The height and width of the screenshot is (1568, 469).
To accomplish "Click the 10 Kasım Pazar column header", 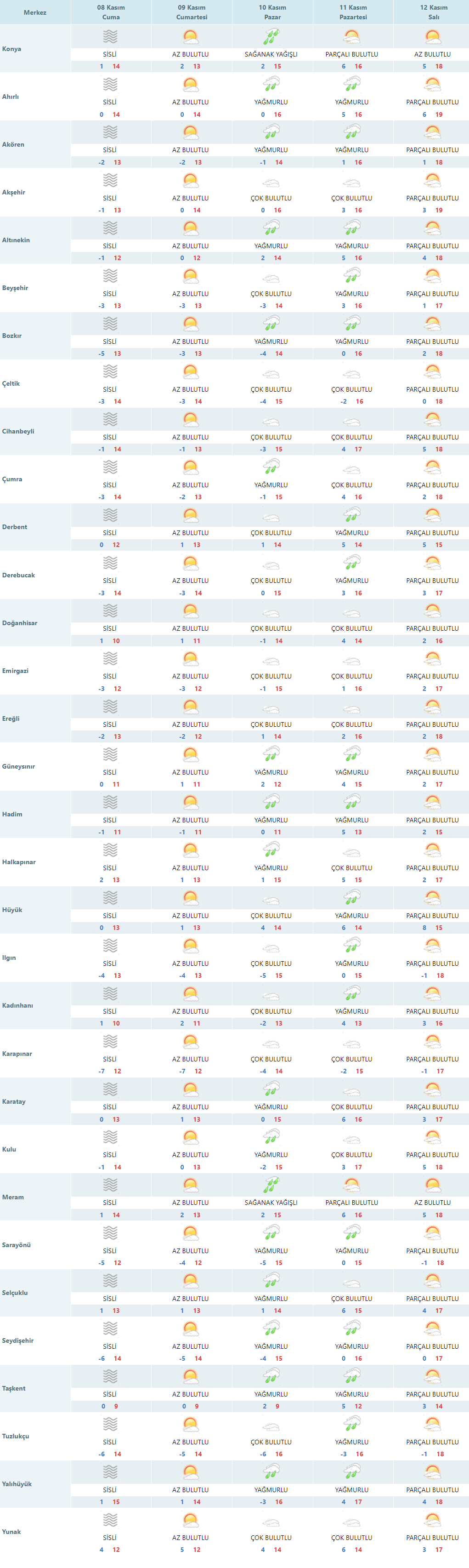I will 272,12.
